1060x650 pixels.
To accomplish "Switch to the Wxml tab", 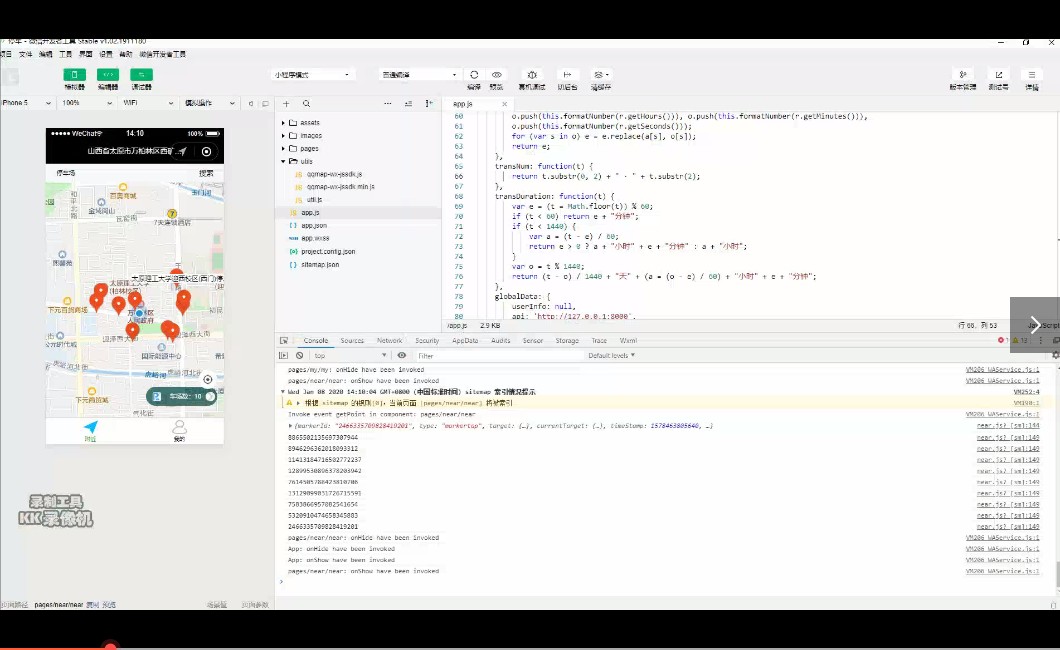I will pyautogui.click(x=628, y=341).
